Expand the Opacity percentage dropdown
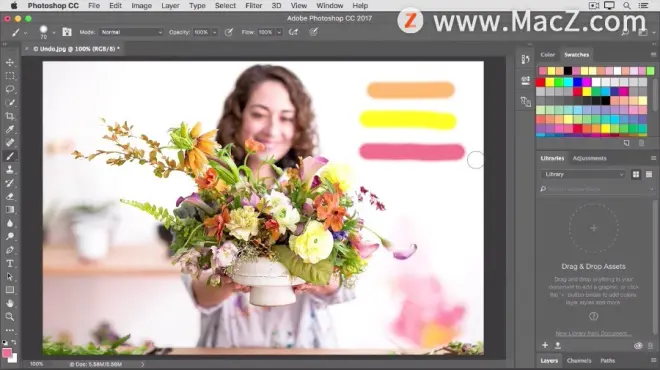Screen dimensions: 660x370 [x=214, y=32]
